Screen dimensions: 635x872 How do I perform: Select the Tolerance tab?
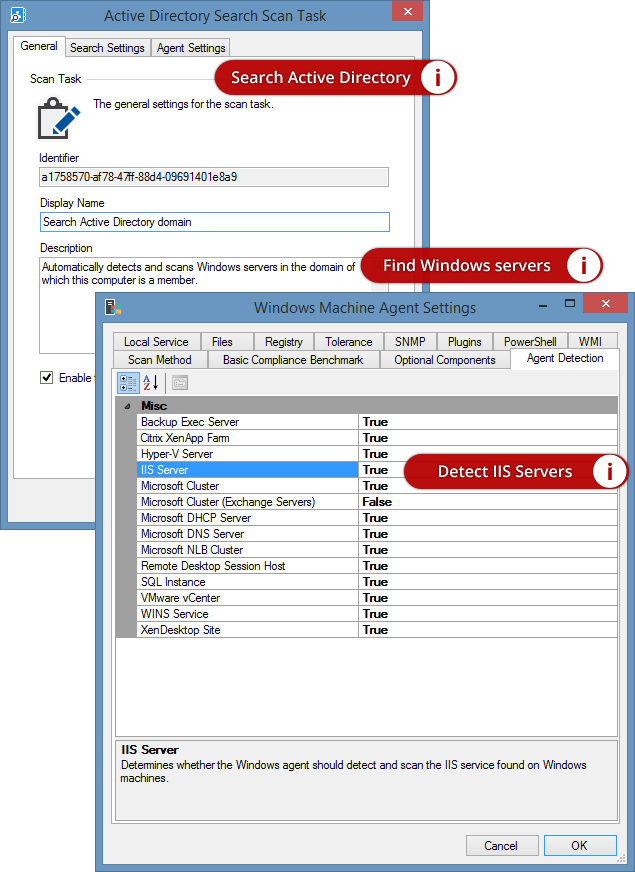pyautogui.click(x=349, y=341)
